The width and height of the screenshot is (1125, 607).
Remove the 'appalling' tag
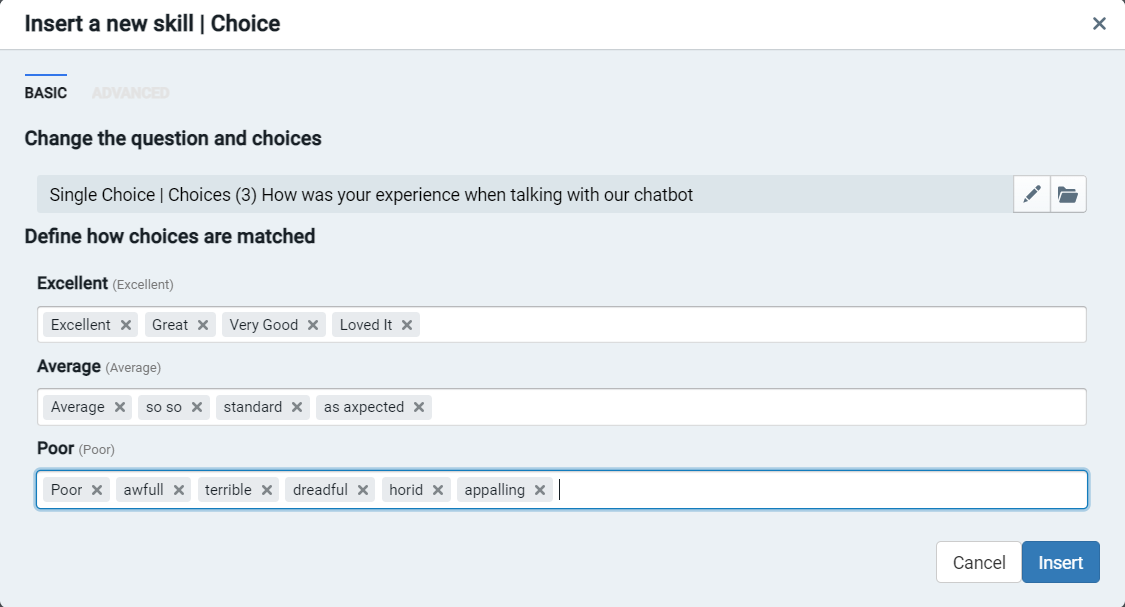[540, 490]
